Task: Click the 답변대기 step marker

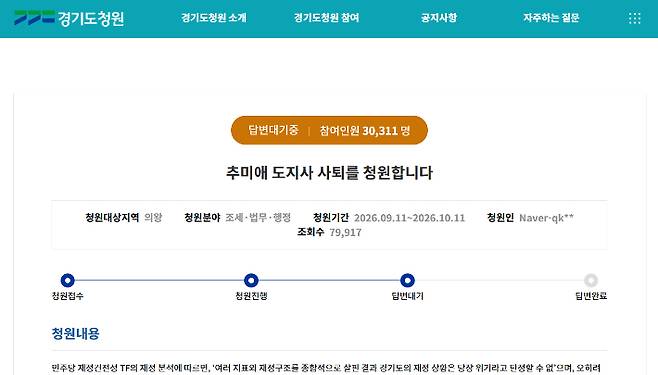Action: click(x=407, y=280)
